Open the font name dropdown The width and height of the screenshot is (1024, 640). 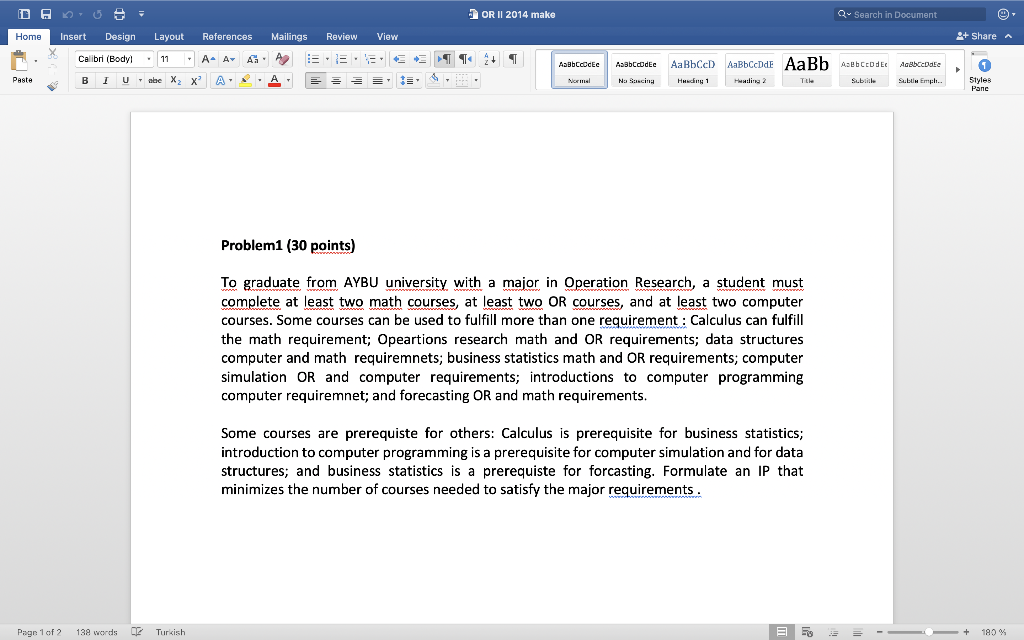coord(148,58)
